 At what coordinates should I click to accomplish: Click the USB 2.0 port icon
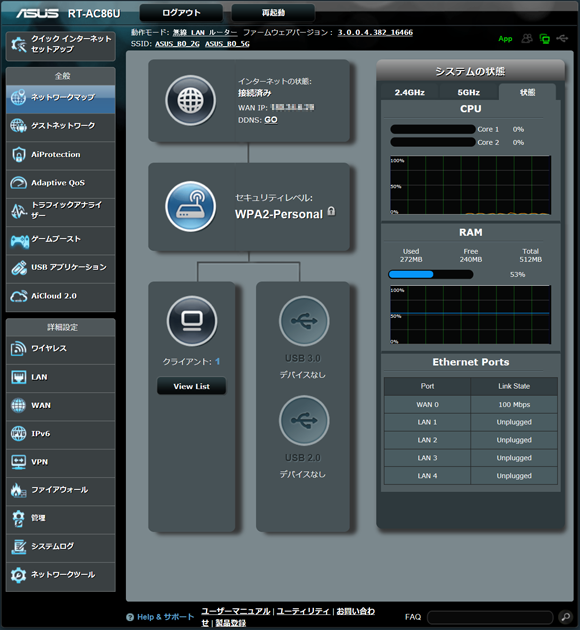304,420
